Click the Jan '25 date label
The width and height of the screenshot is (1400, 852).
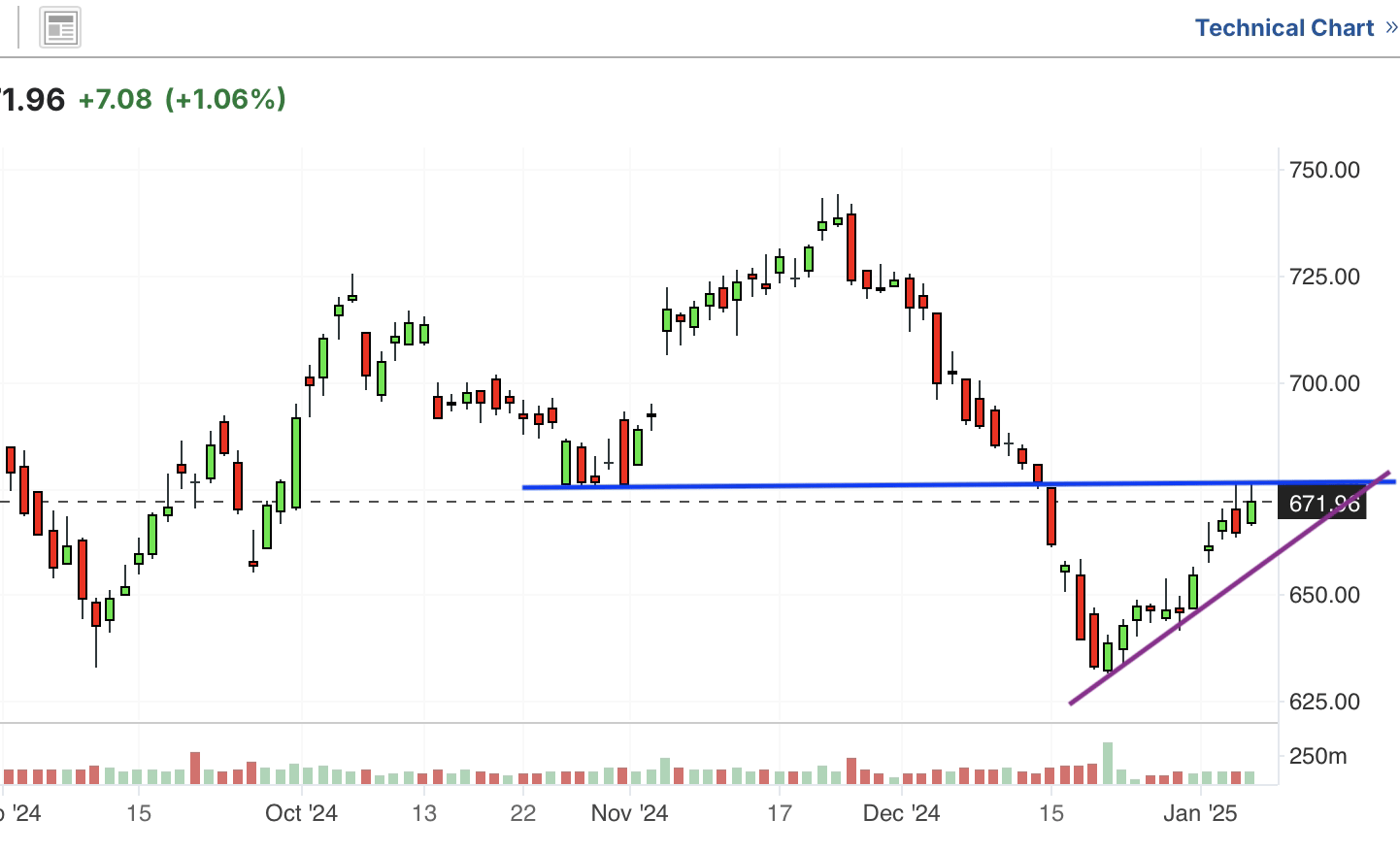tap(1200, 813)
